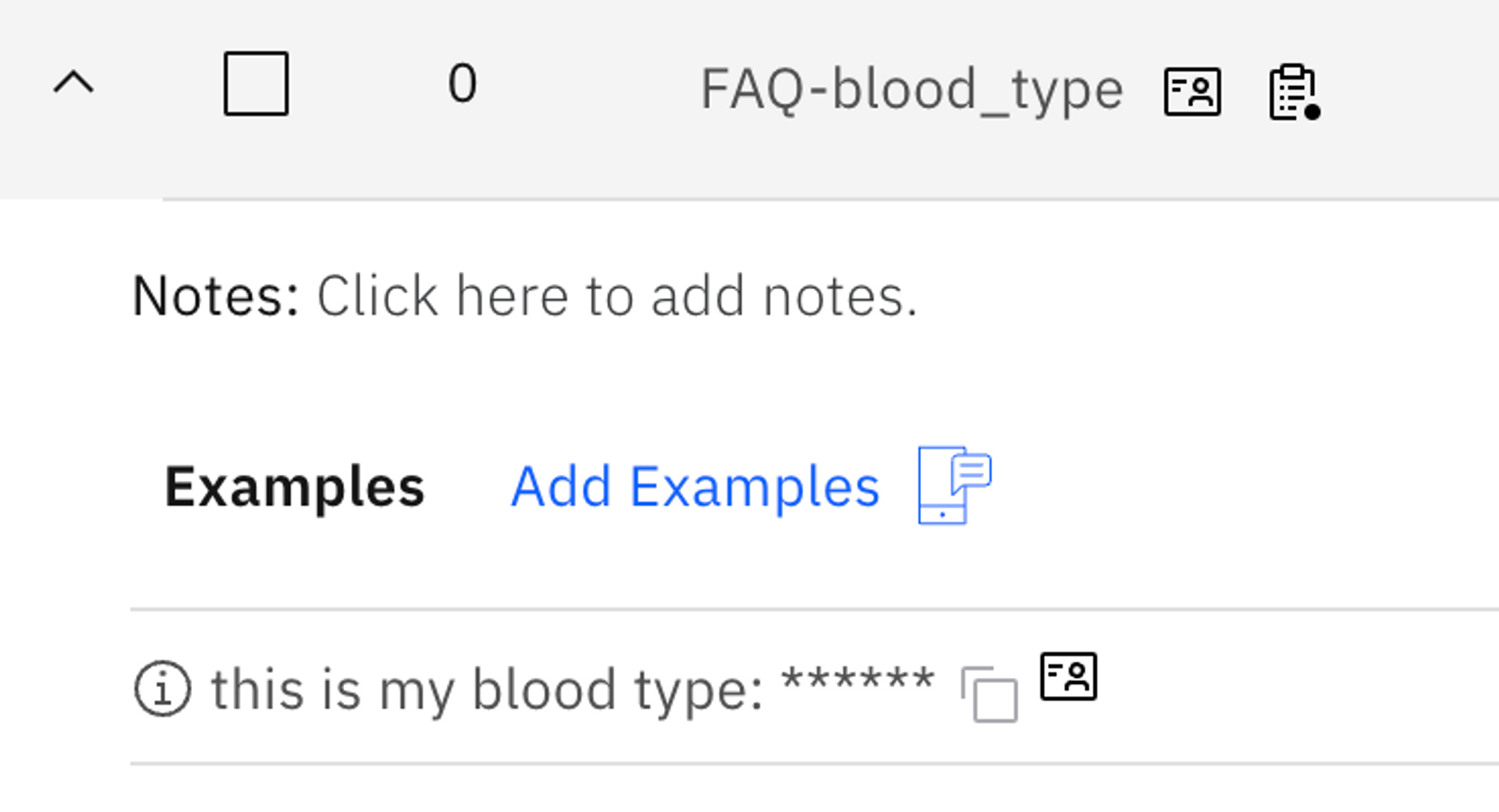The image size is (1499, 812).
Task: Click the phone chat icon beside Add Examples
Action: point(955,485)
